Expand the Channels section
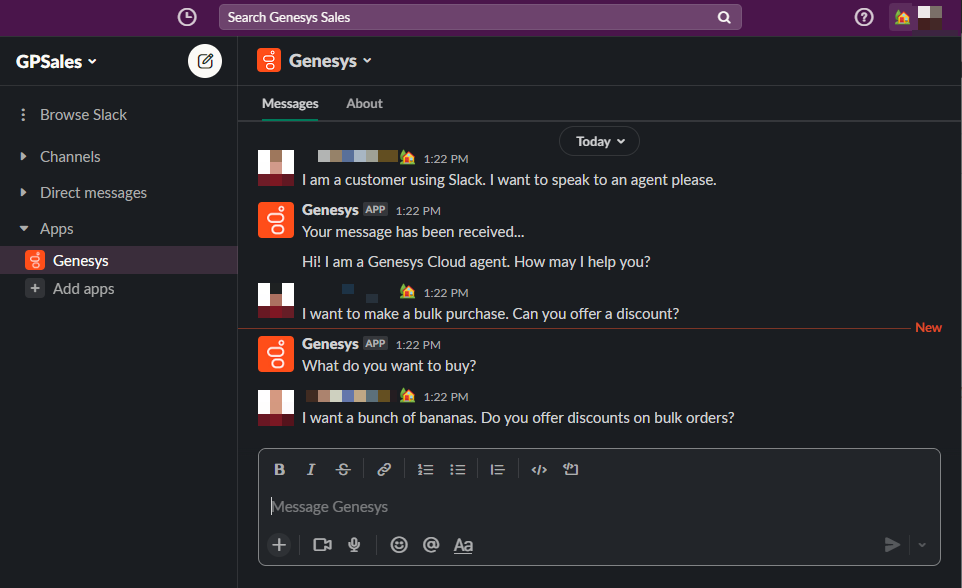Viewport: 962px width, 588px height. 70,157
